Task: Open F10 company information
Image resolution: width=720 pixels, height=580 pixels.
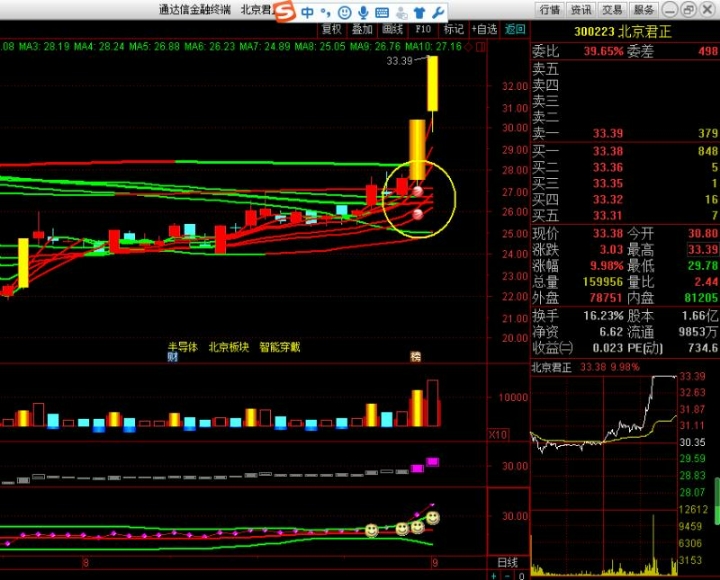Action: pos(423,29)
